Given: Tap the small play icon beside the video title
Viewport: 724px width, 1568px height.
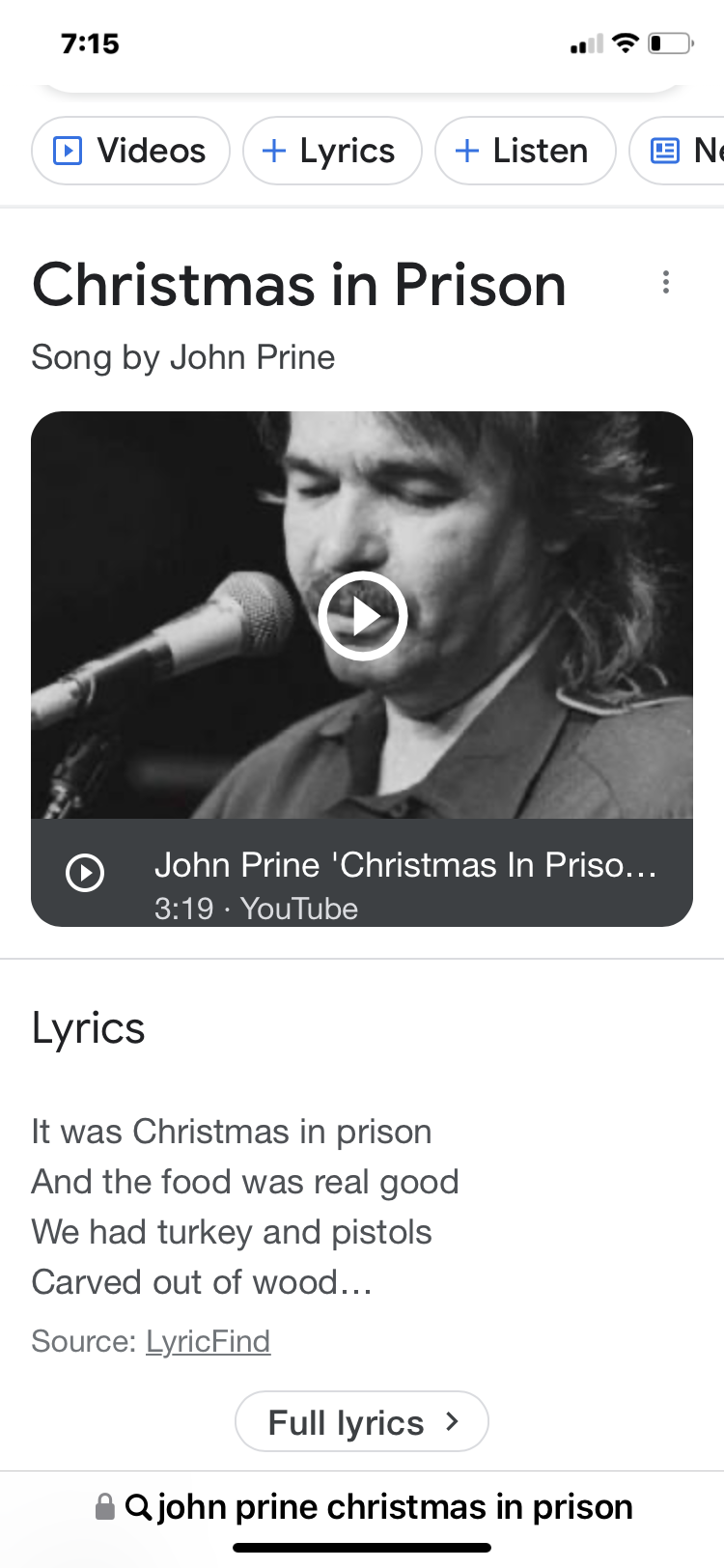Looking at the screenshot, I should (85, 873).
